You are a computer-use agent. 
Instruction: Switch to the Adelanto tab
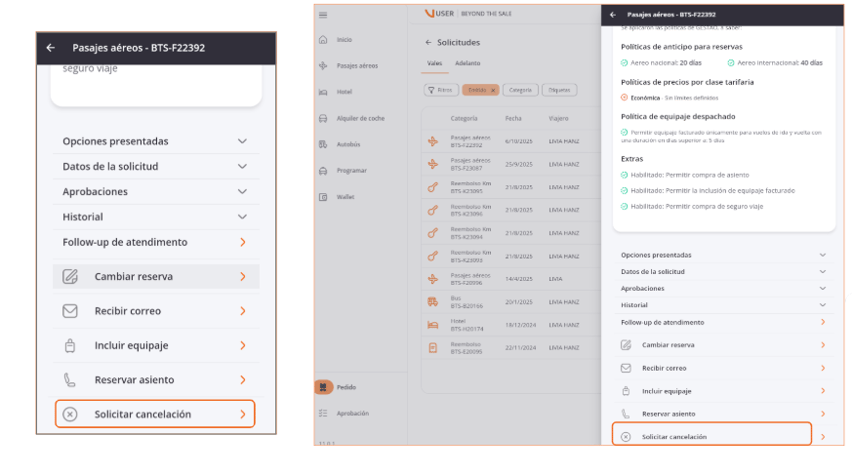pos(467,63)
